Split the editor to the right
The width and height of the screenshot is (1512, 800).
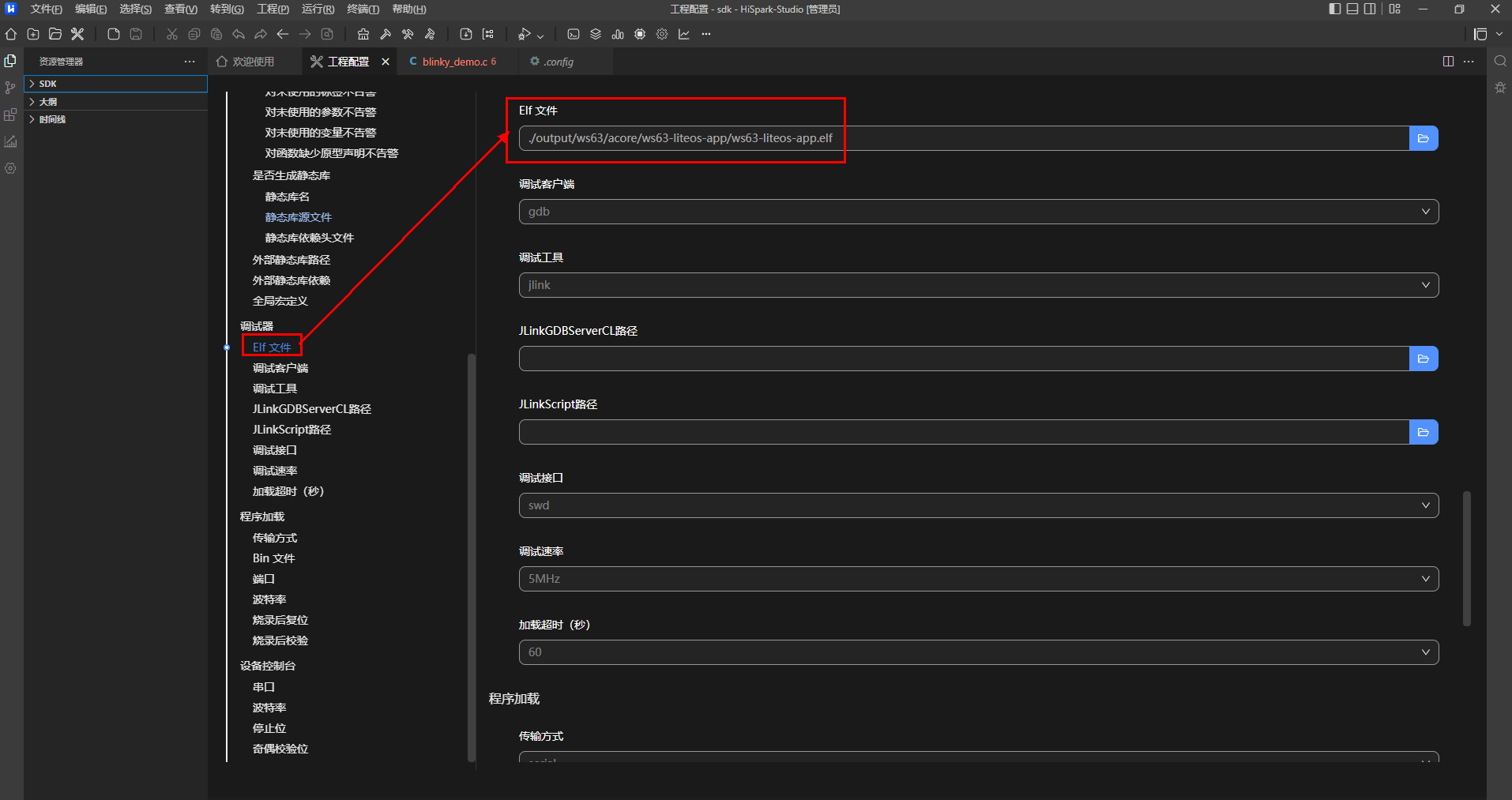(x=1448, y=62)
